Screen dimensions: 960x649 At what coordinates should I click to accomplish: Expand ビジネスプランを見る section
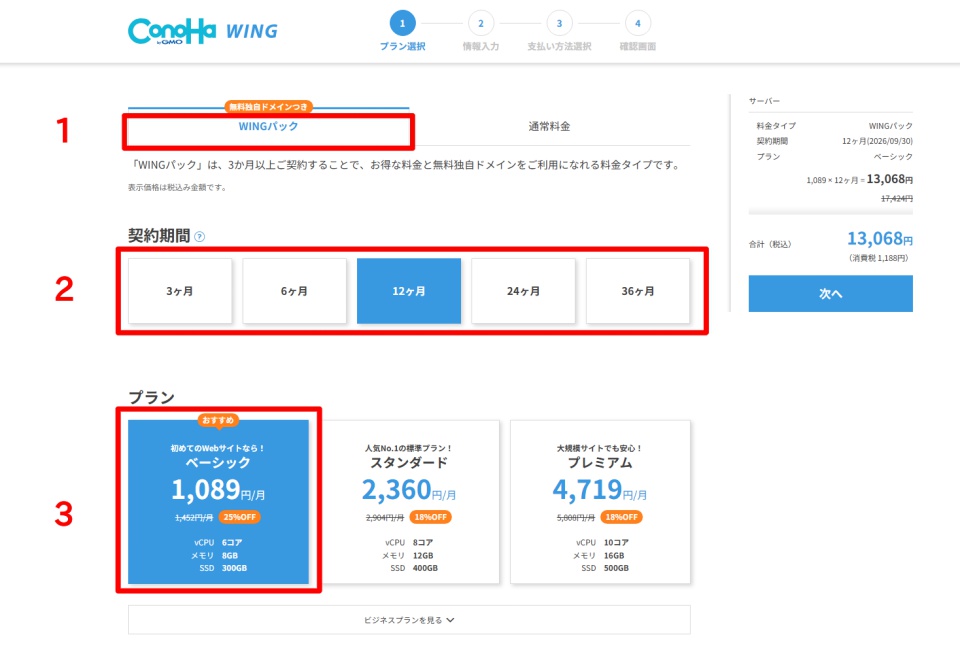[409, 620]
